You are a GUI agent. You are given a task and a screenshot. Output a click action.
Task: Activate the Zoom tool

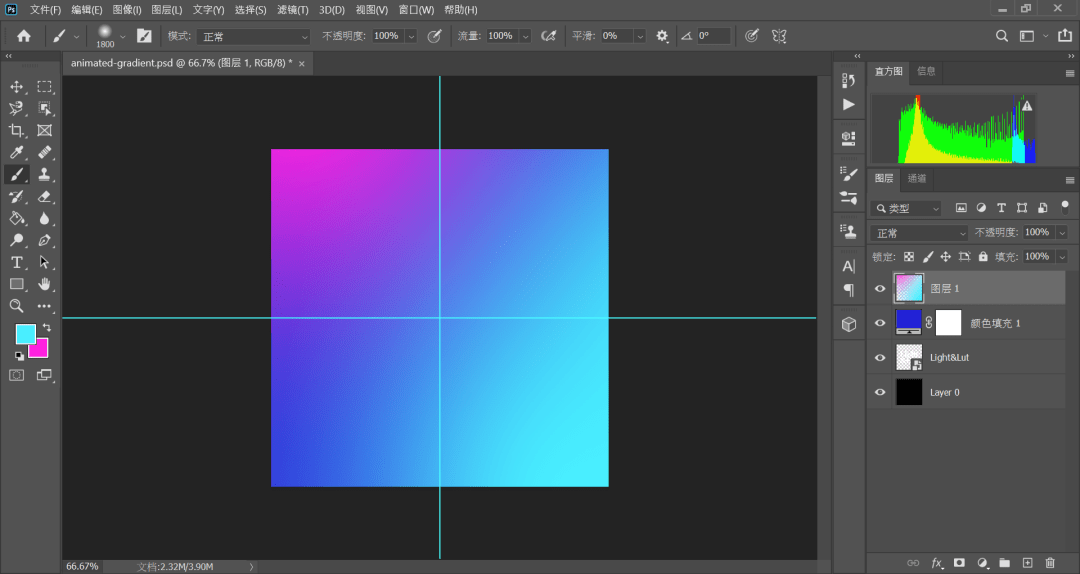pos(17,306)
